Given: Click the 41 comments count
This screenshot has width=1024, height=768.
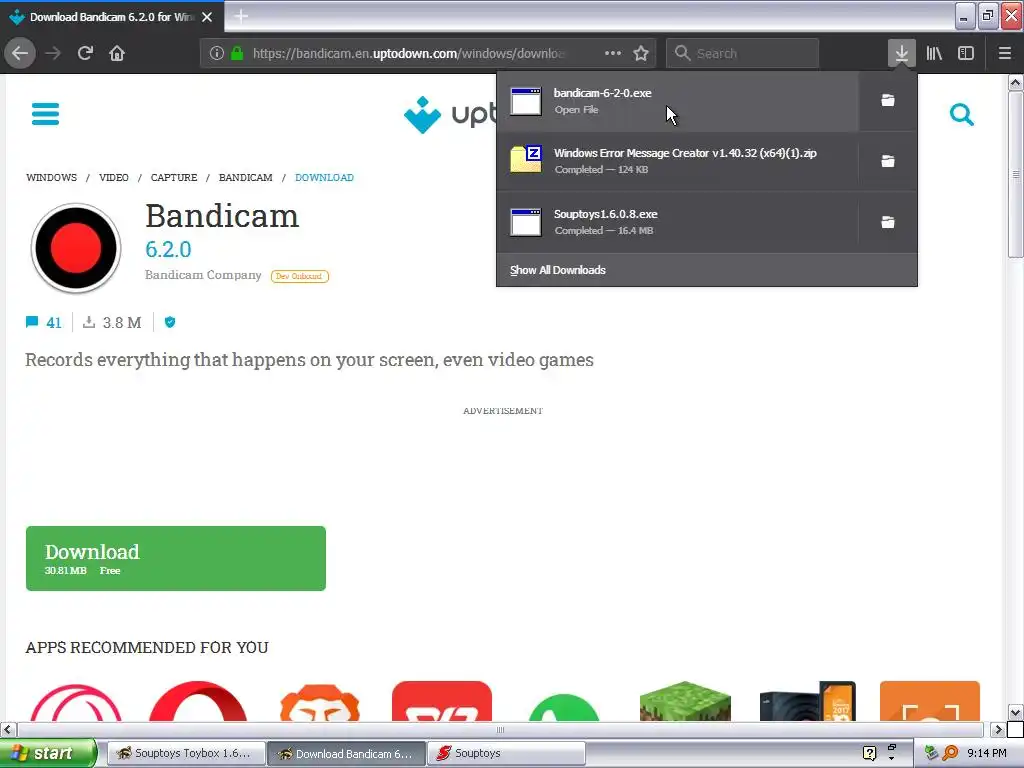Looking at the screenshot, I should [x=54, y=323].
